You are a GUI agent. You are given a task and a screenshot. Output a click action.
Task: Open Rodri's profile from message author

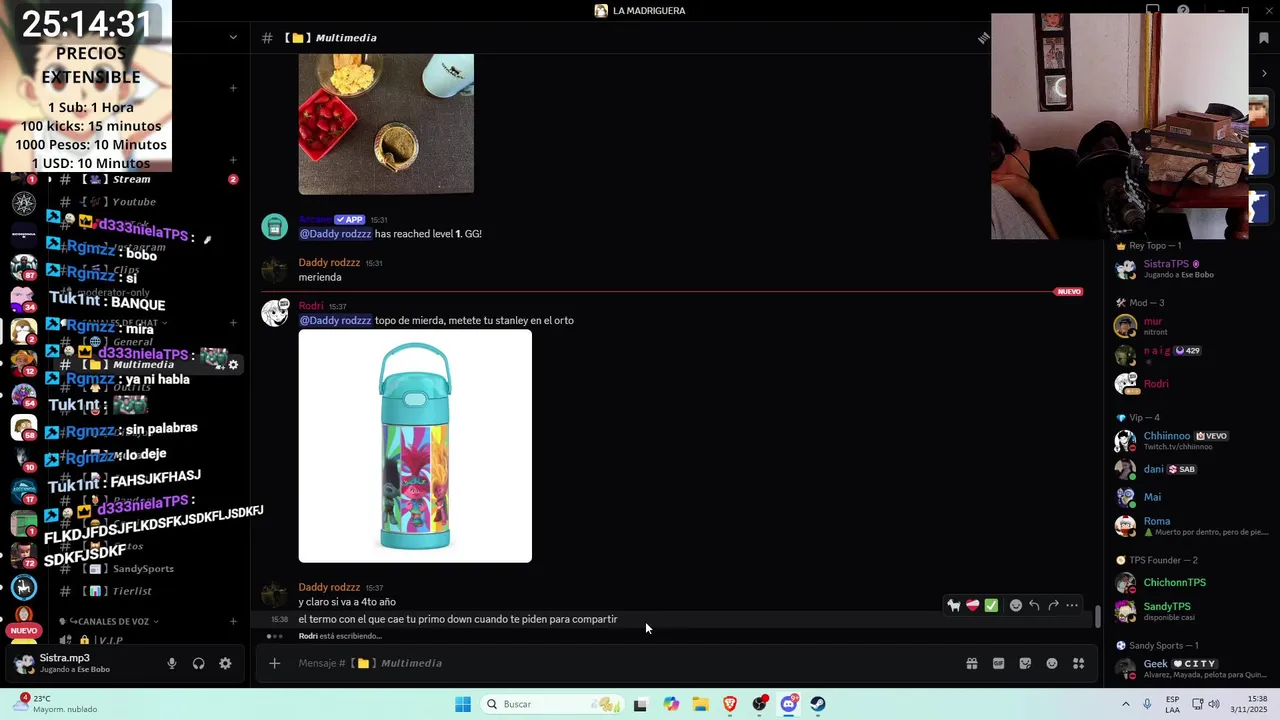[311, 306]
